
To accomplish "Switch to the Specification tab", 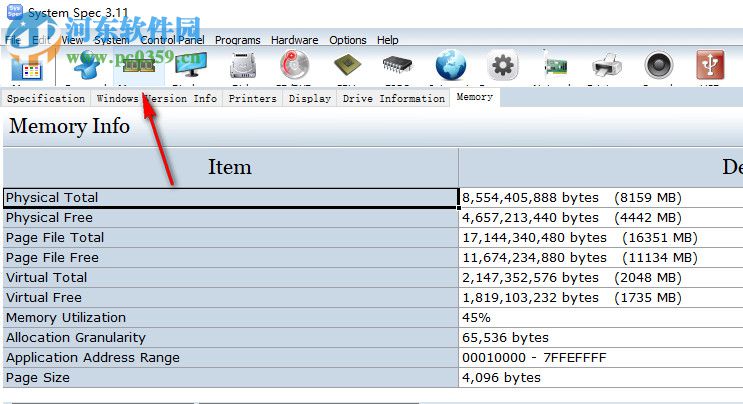I will click(46, 99).
